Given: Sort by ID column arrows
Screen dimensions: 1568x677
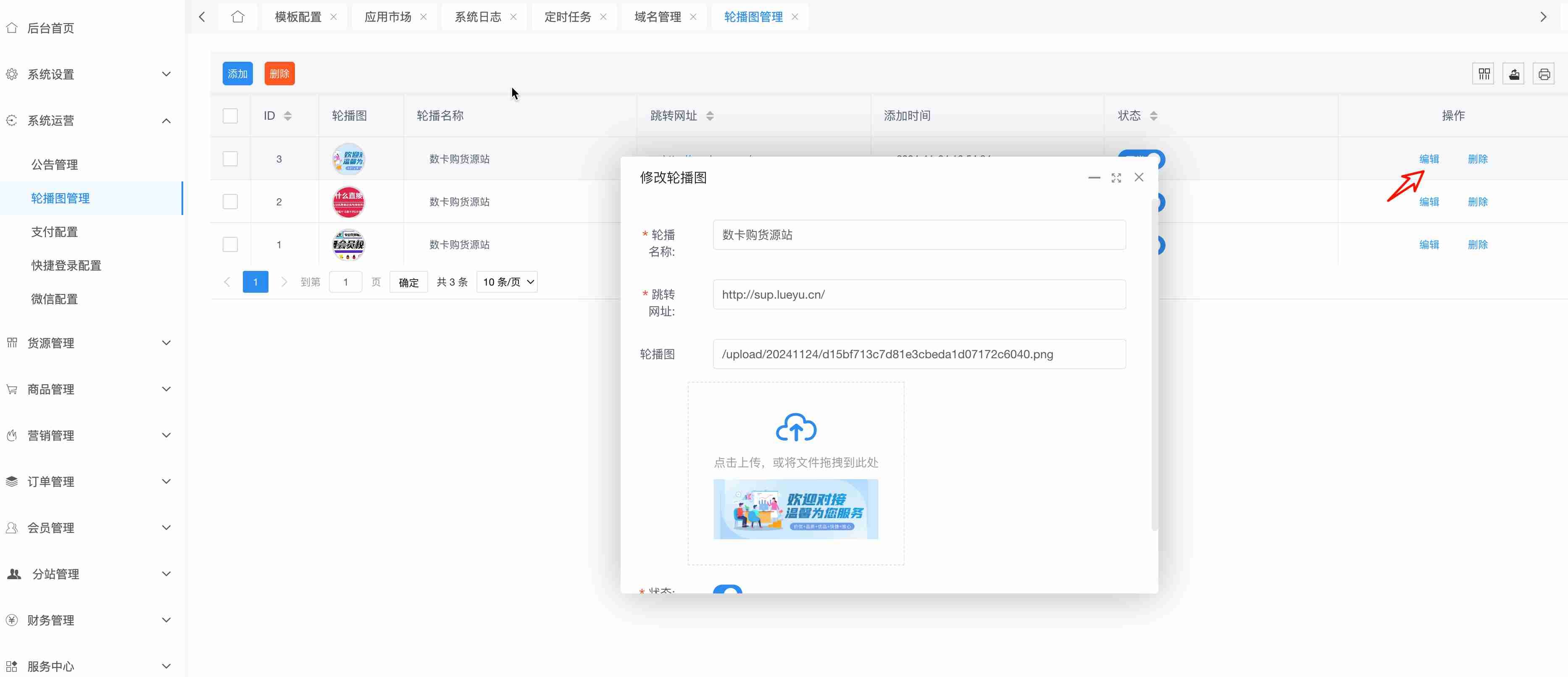Looking at the screenshot, I should pos(288,115).
